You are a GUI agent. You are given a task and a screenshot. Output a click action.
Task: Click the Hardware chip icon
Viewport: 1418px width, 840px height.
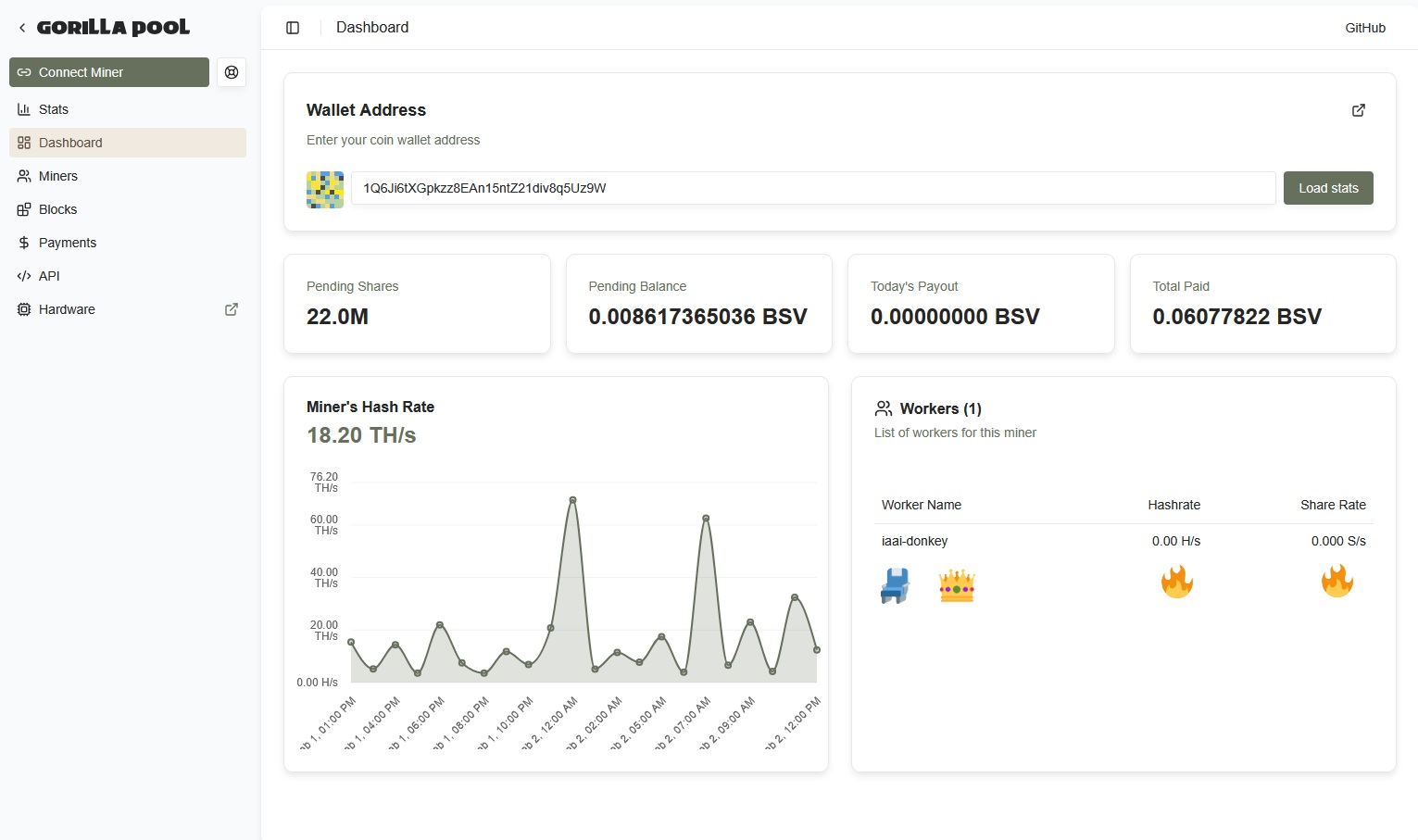point(24,309)
